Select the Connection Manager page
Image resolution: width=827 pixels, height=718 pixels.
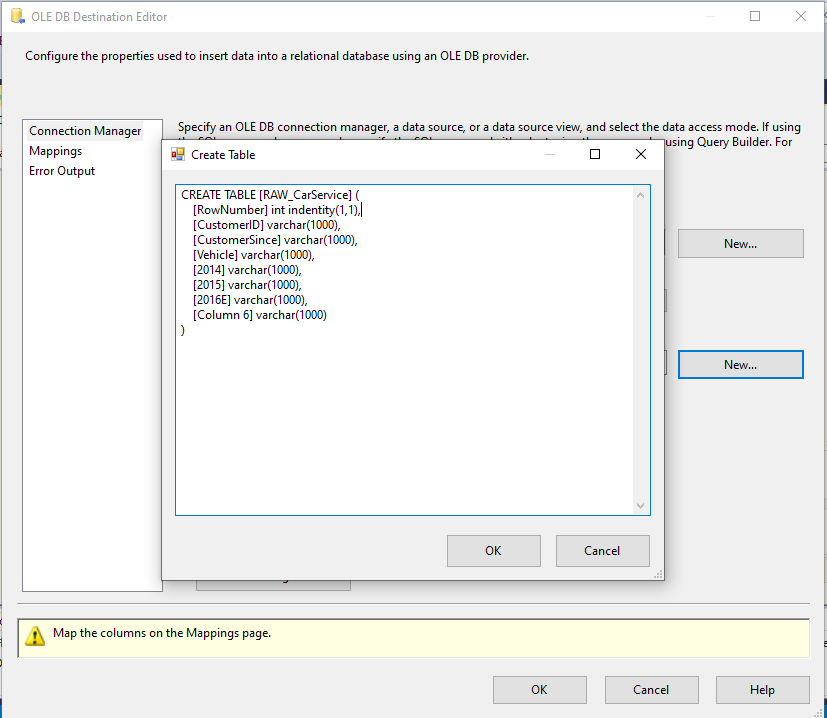click(x=85, y=131)
